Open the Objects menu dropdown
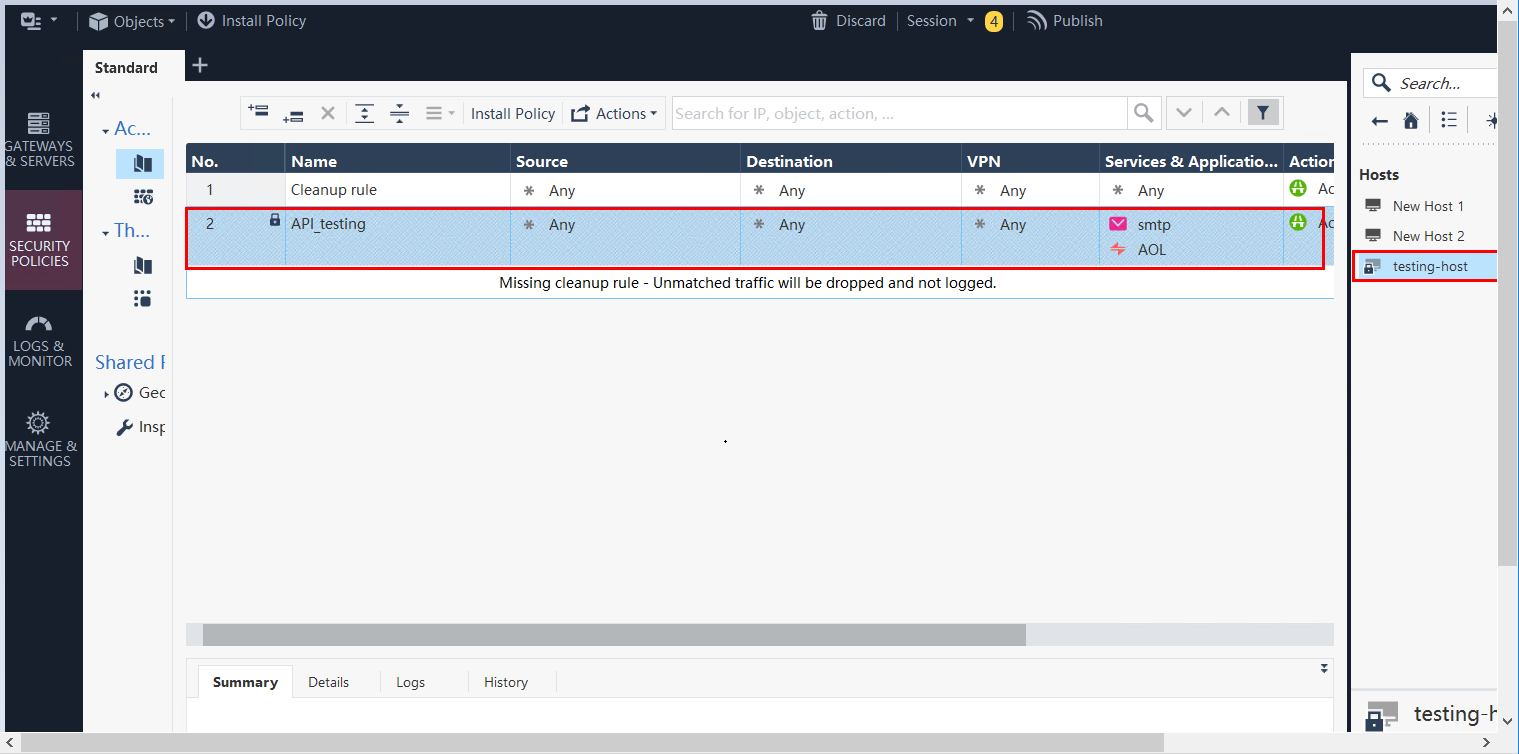1519x754 pixels. click(x=131, y=20)
